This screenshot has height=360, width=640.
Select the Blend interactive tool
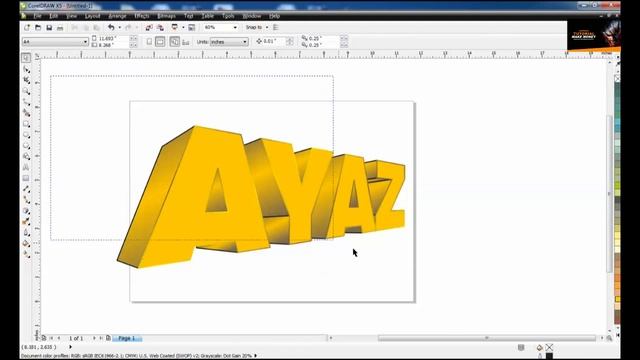(x=26, y=211)
